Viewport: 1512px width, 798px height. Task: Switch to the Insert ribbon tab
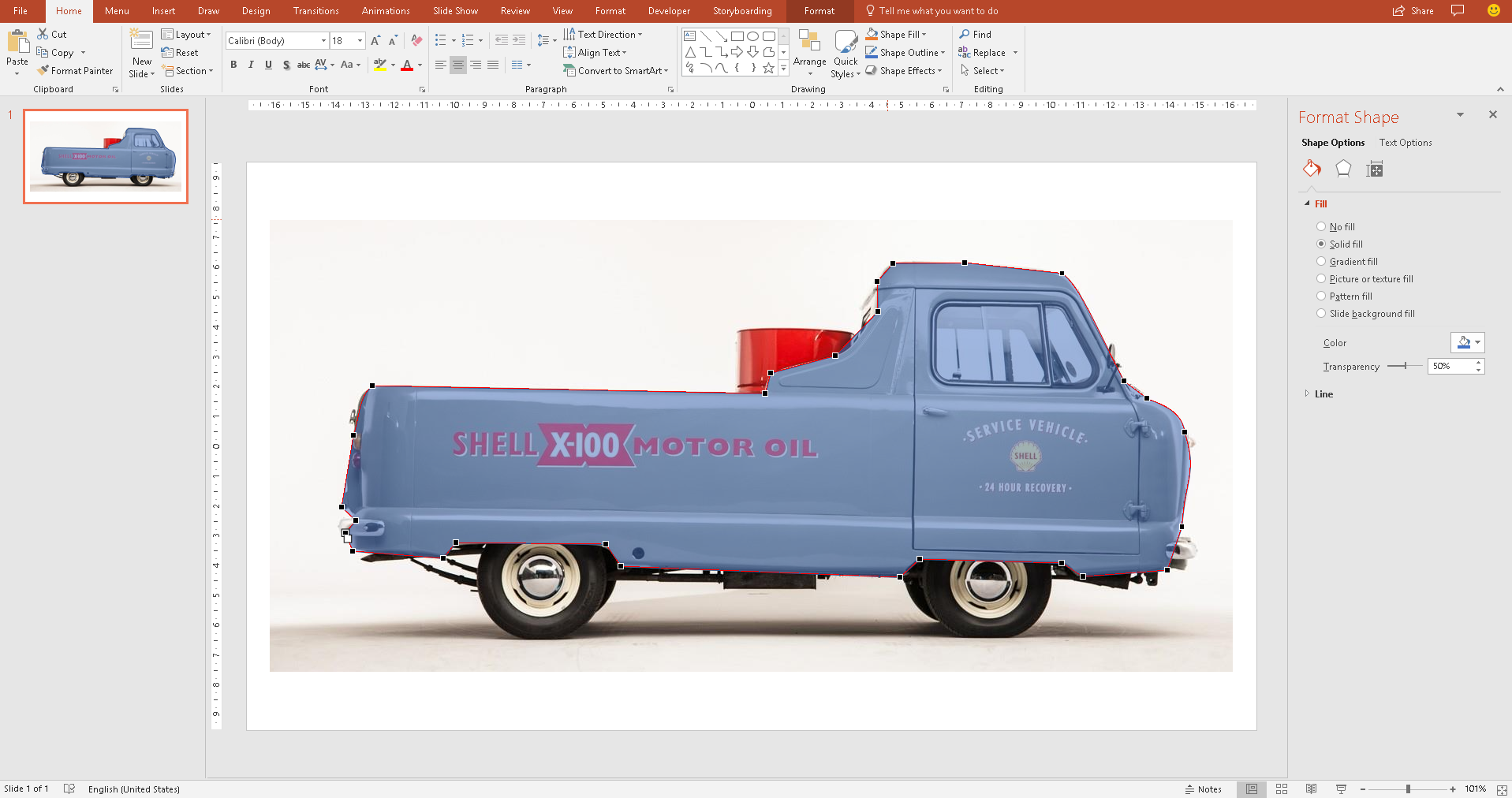point(163,11)
